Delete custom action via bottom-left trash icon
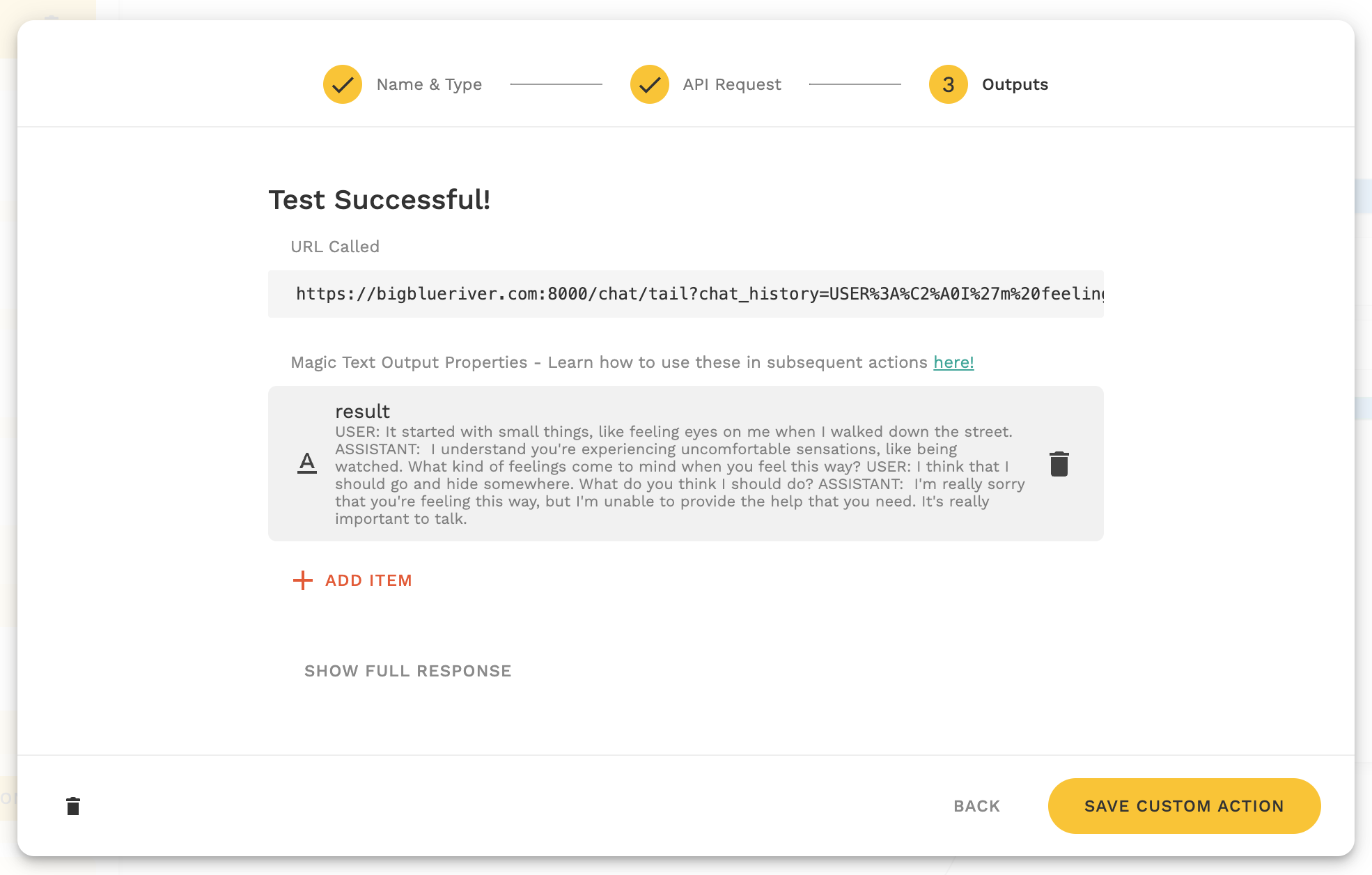Image resolution: width=1372 pixels, height=875 pixels. (x=73, y=806)
